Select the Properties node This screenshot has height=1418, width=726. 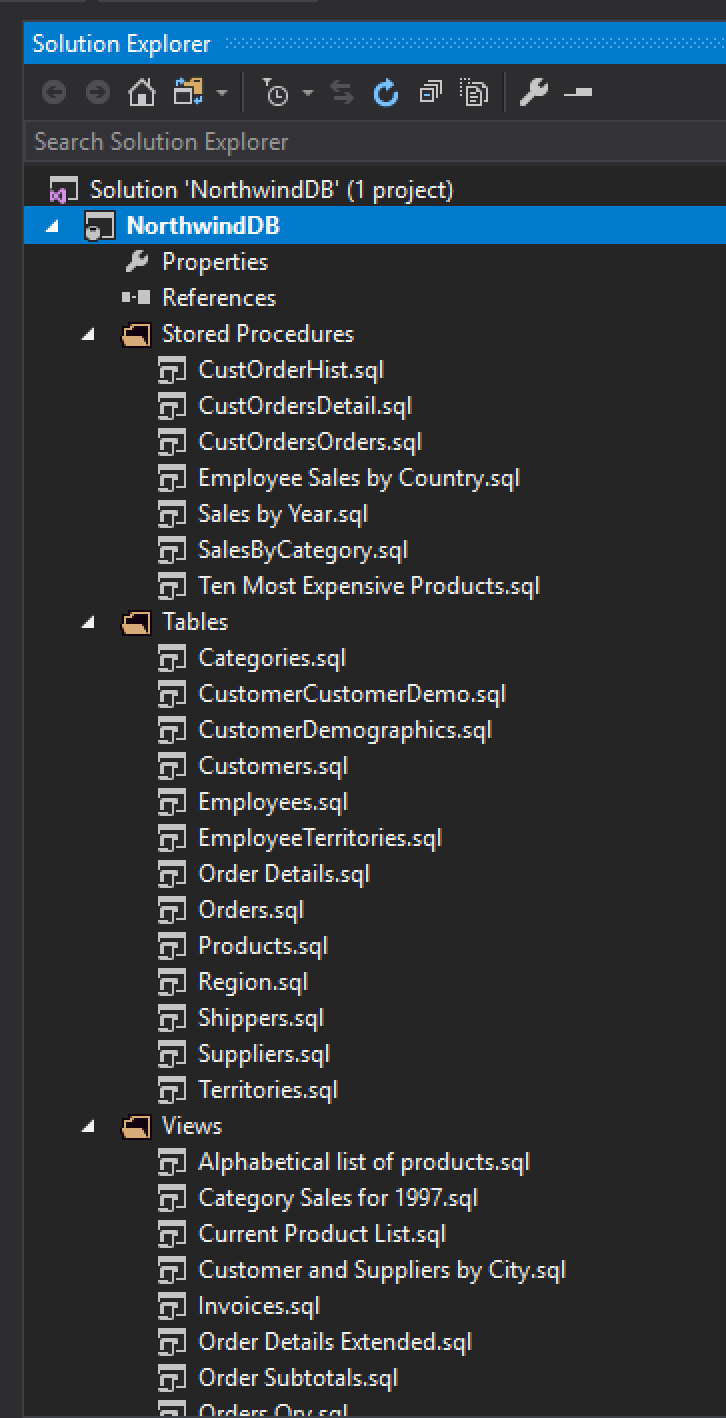tap(215, 262)
